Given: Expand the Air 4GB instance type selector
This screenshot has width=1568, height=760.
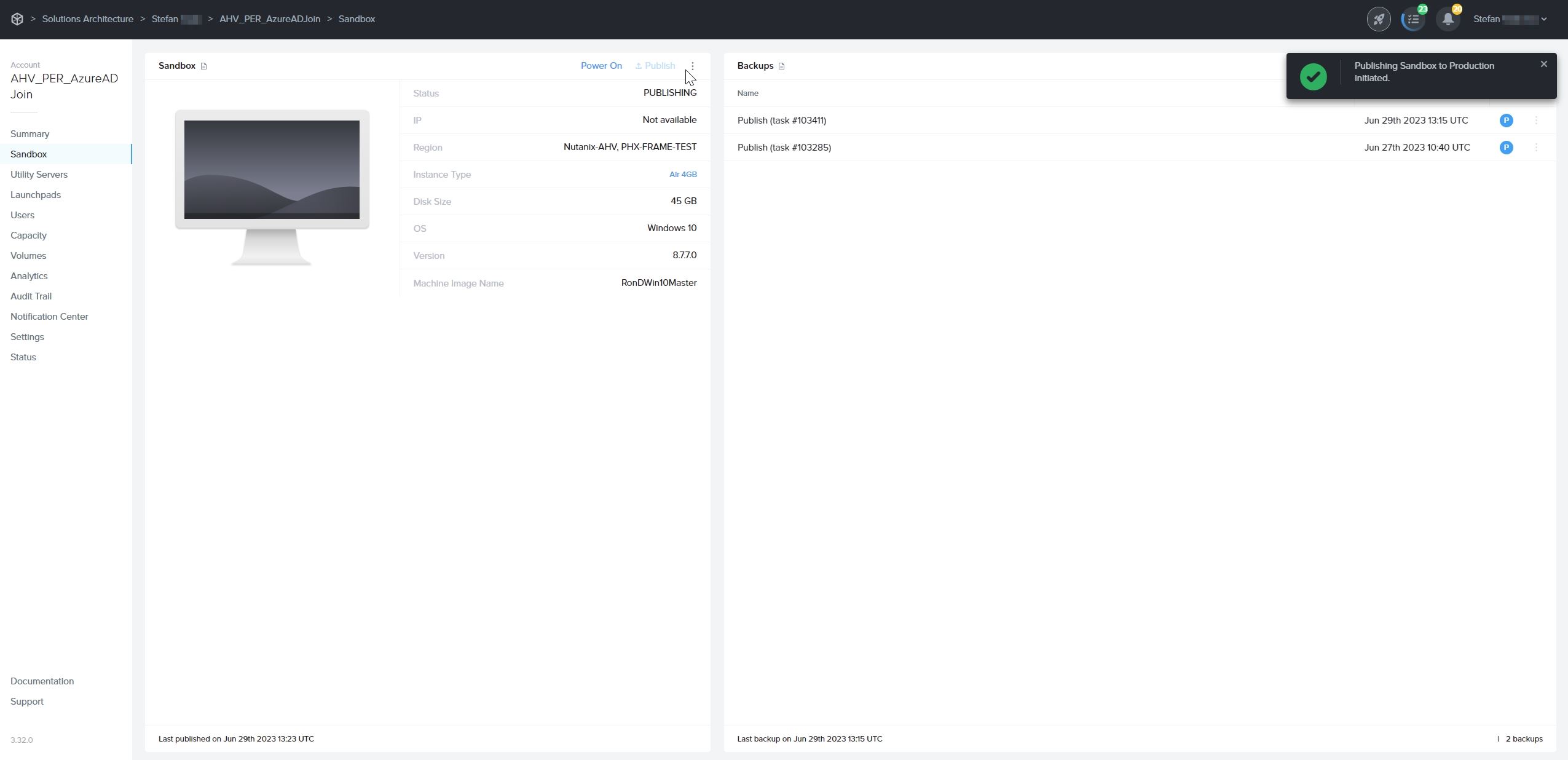Looking at the screenshot, I should (682, 175).
